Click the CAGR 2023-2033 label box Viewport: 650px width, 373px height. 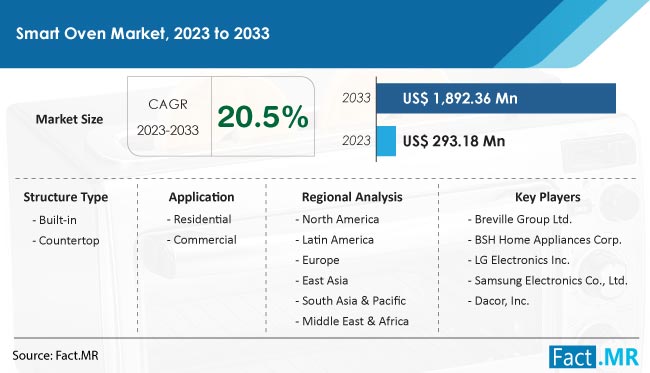point(169,116)
